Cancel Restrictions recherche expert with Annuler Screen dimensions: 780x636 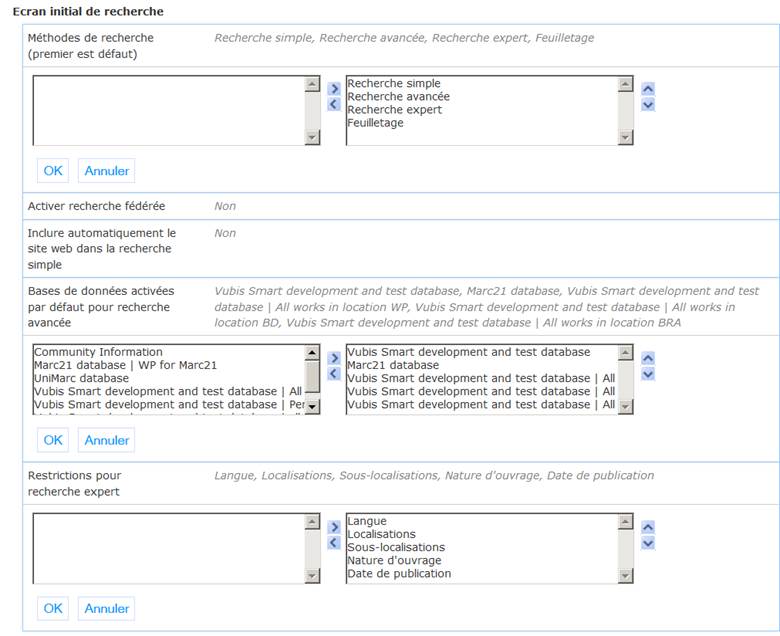[106, 608]
